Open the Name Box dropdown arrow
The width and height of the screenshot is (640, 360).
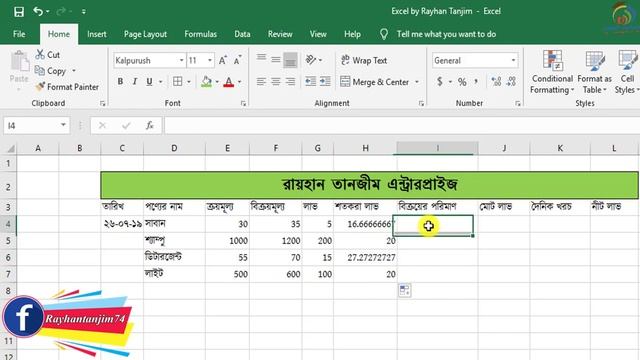63,125
